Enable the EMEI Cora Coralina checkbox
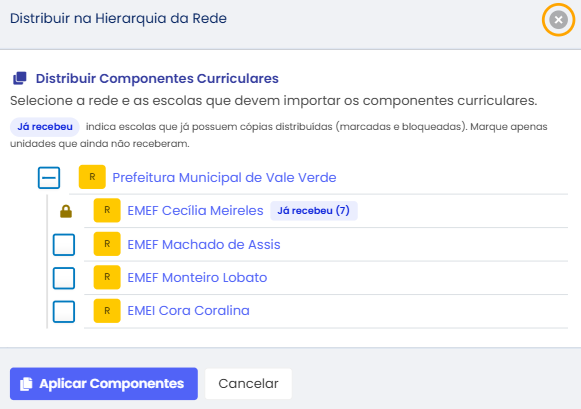 click(64, 311)
